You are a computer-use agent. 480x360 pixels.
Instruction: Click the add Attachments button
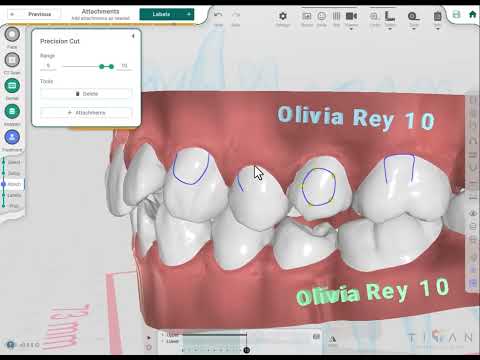coord(86,113)
